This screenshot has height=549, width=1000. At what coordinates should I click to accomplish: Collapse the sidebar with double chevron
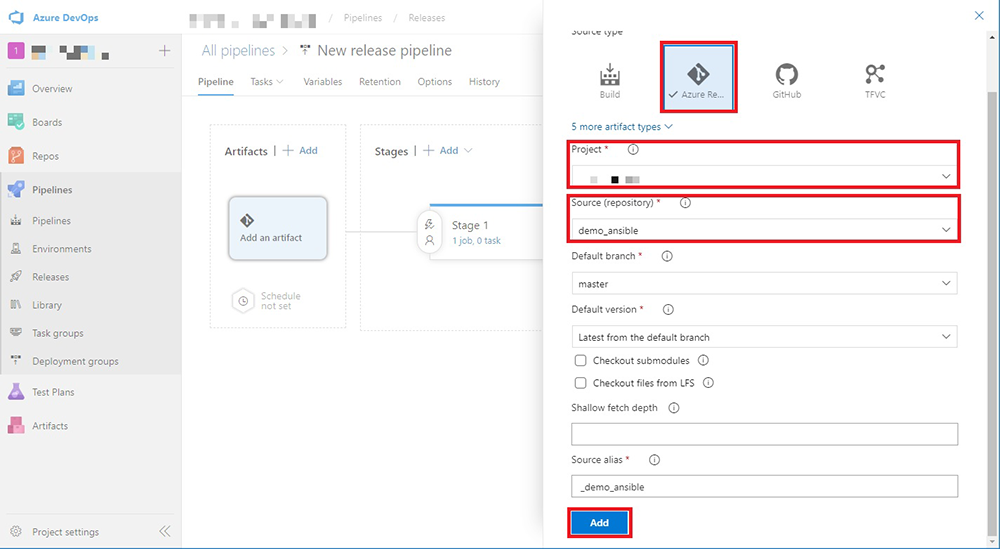pyautogui.click(x=165, y=532)
